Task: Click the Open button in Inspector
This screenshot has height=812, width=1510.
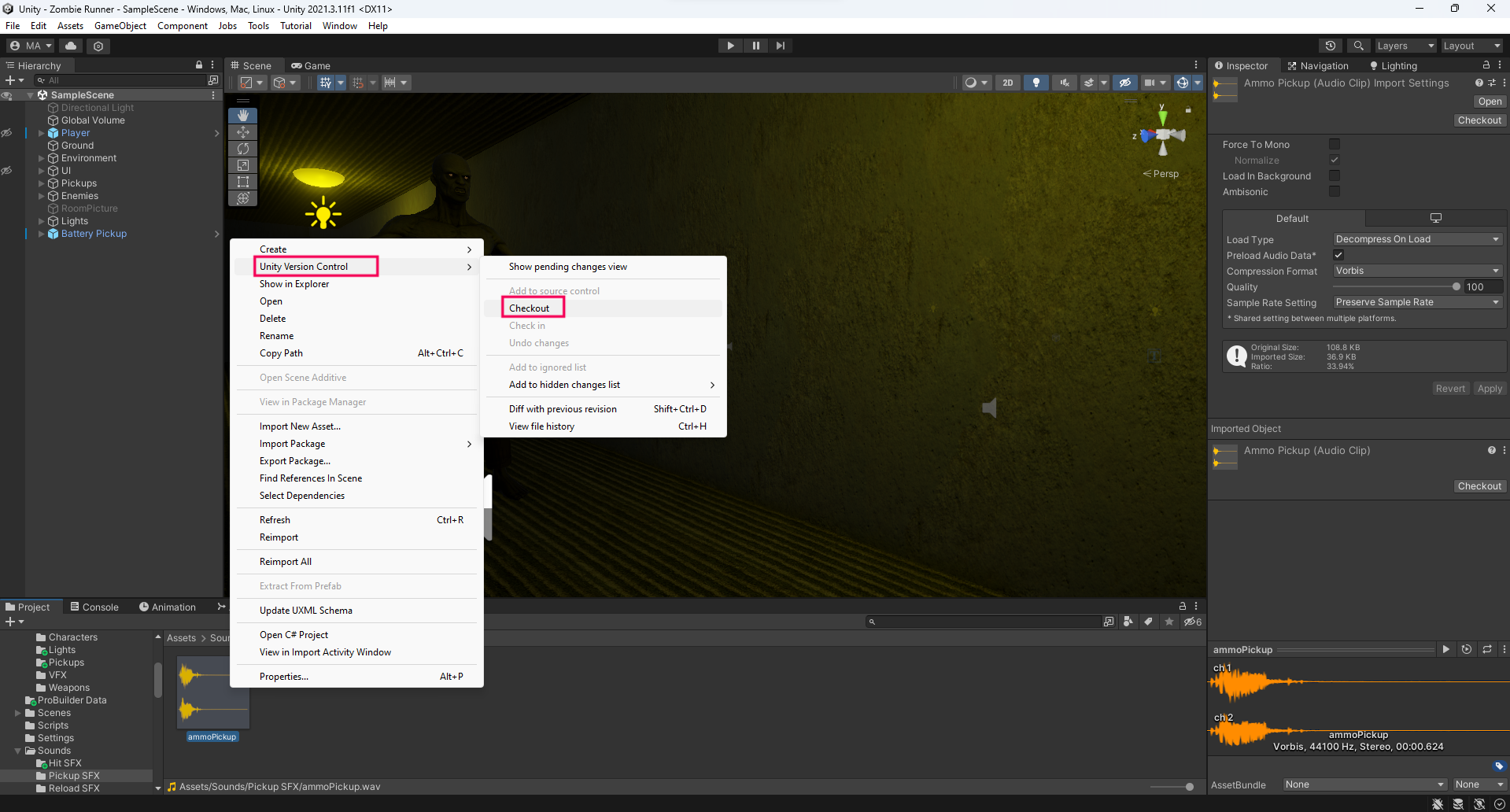Action: click(x=1489, y=101)
